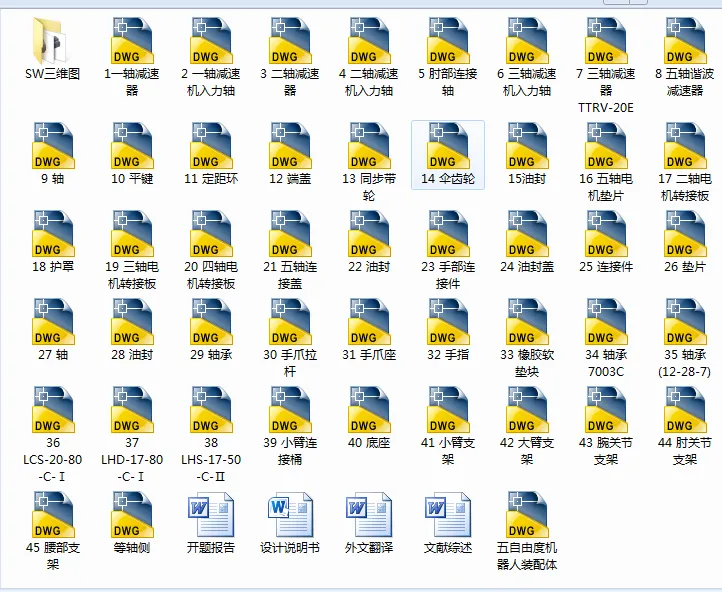722x592 pixels.
Task: Select the 外文翻译 Word file
Action: [x=369, y=522]
